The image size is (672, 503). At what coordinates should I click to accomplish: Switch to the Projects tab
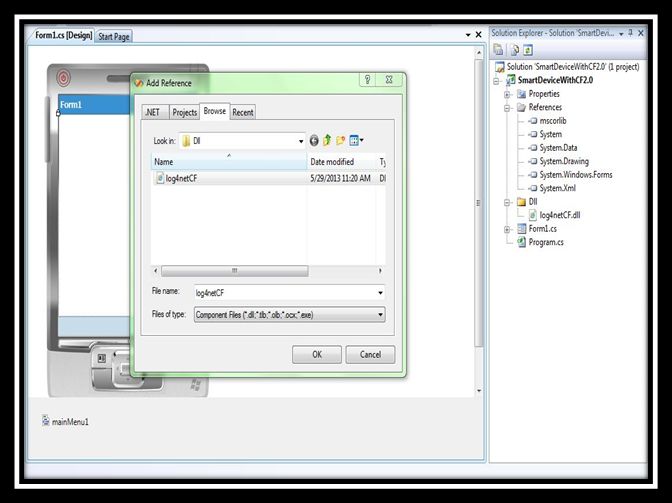[x=184, y=112]
